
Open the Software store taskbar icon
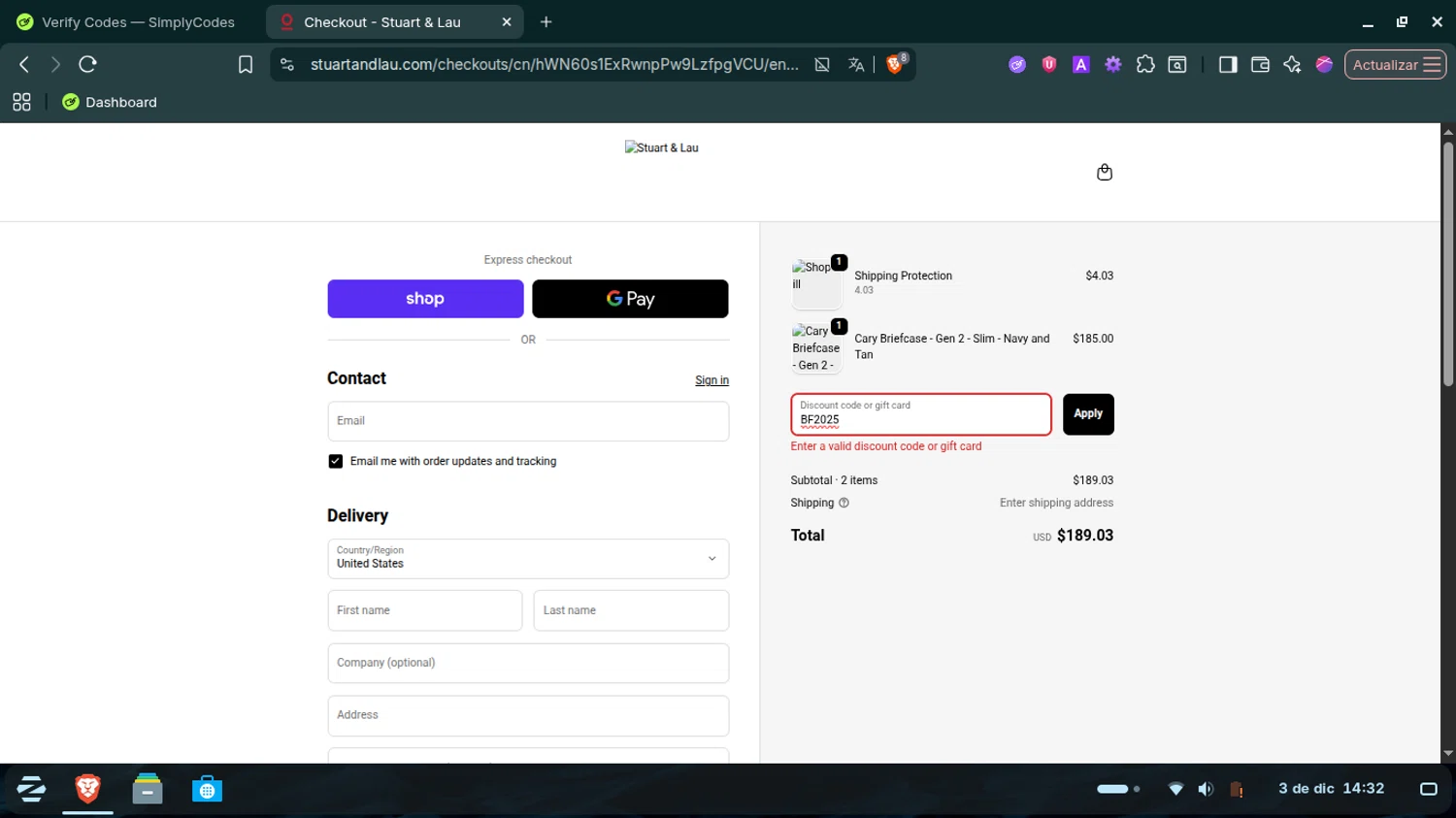pos(207,789)
